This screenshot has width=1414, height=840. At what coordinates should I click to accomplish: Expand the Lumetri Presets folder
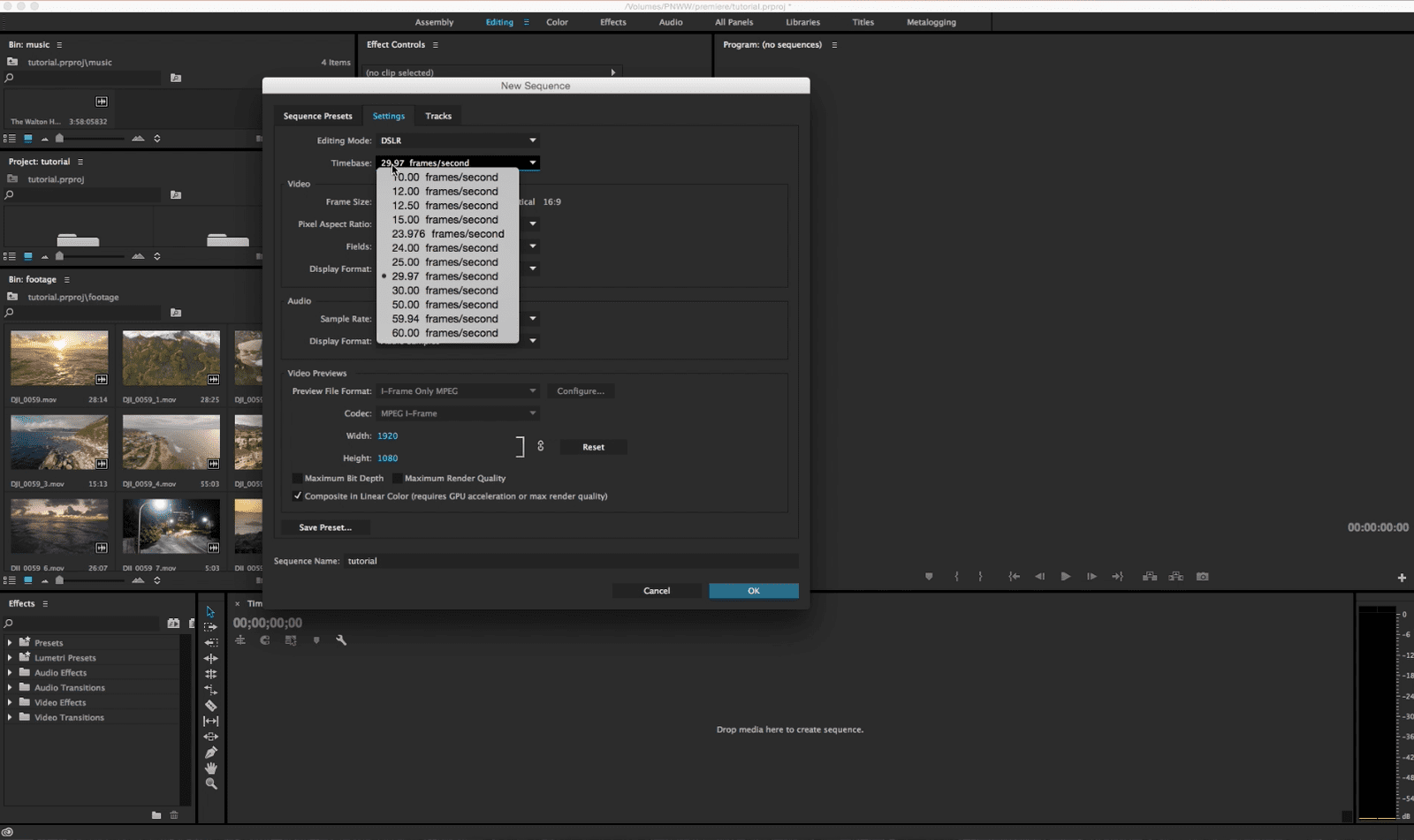coord(10,658)
